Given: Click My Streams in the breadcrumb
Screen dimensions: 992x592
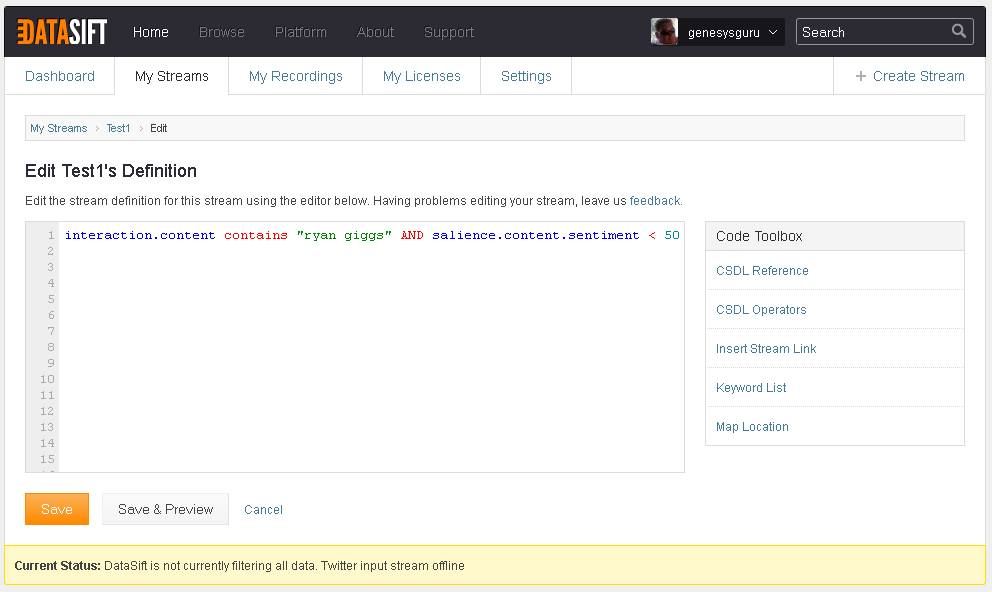Looking at the screenshot, I should [x=58, y=128].
